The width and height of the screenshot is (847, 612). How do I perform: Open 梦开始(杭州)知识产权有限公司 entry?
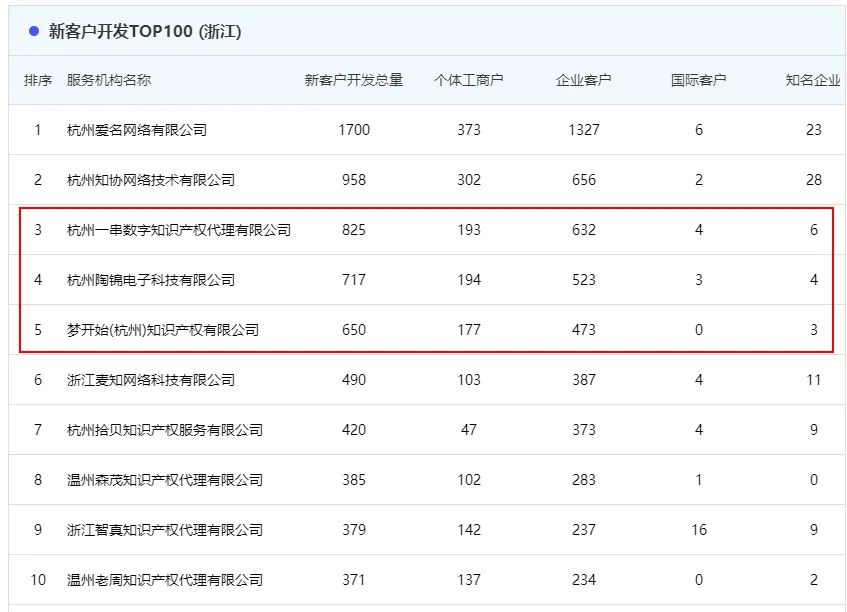tap(163, 329)
